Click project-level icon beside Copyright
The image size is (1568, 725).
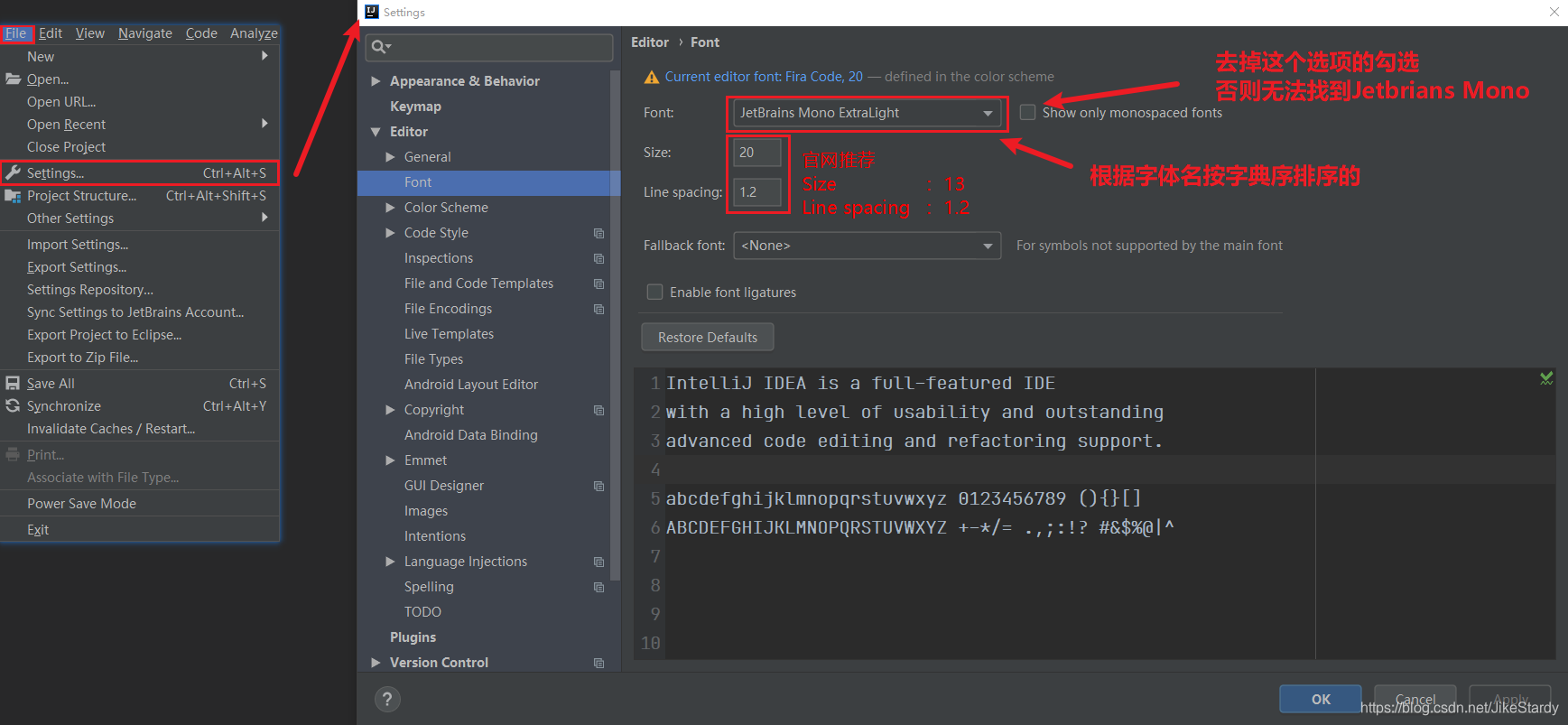598,410
